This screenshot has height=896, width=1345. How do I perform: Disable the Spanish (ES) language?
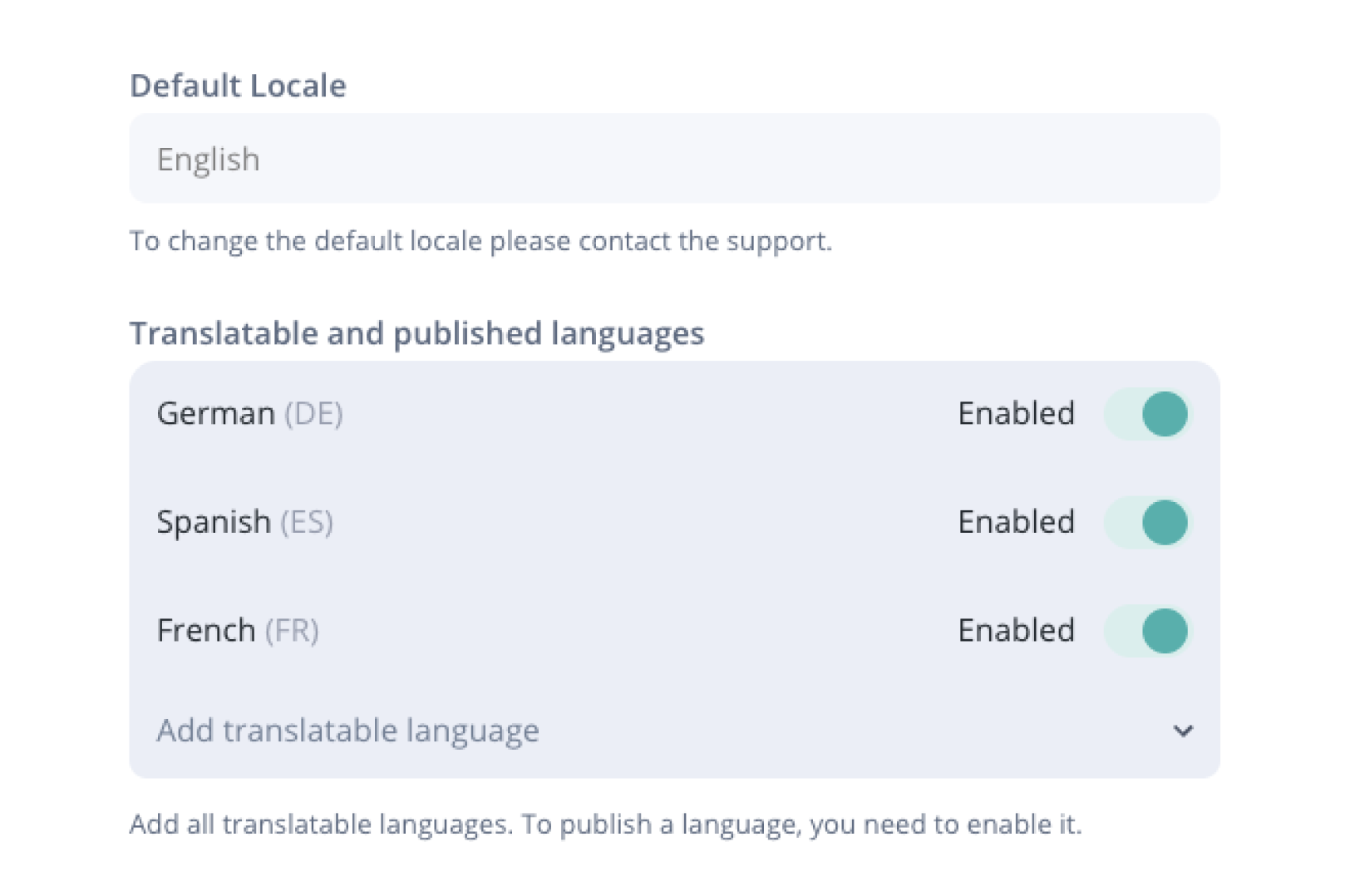coord(1147,522)
